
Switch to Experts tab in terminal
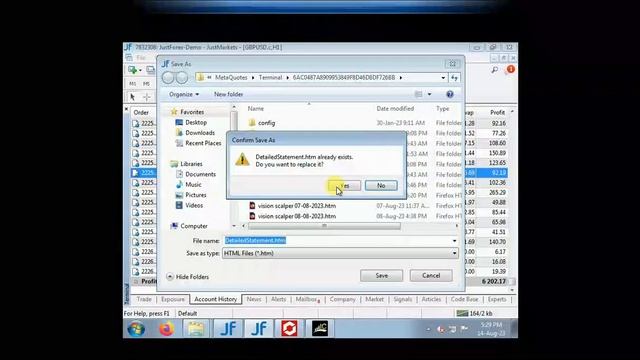click(497, 299)
